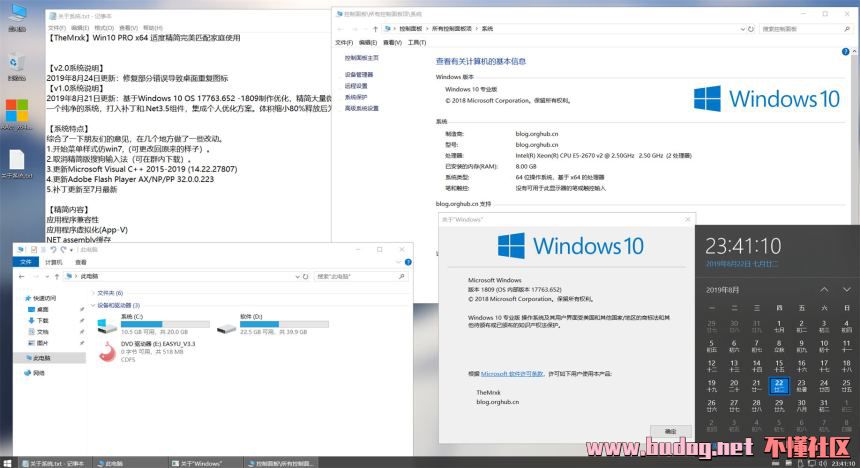The width and height of the screenshot is (860, 468).
Task: Go to previous month in calendar
Action: tap(824, 290)
